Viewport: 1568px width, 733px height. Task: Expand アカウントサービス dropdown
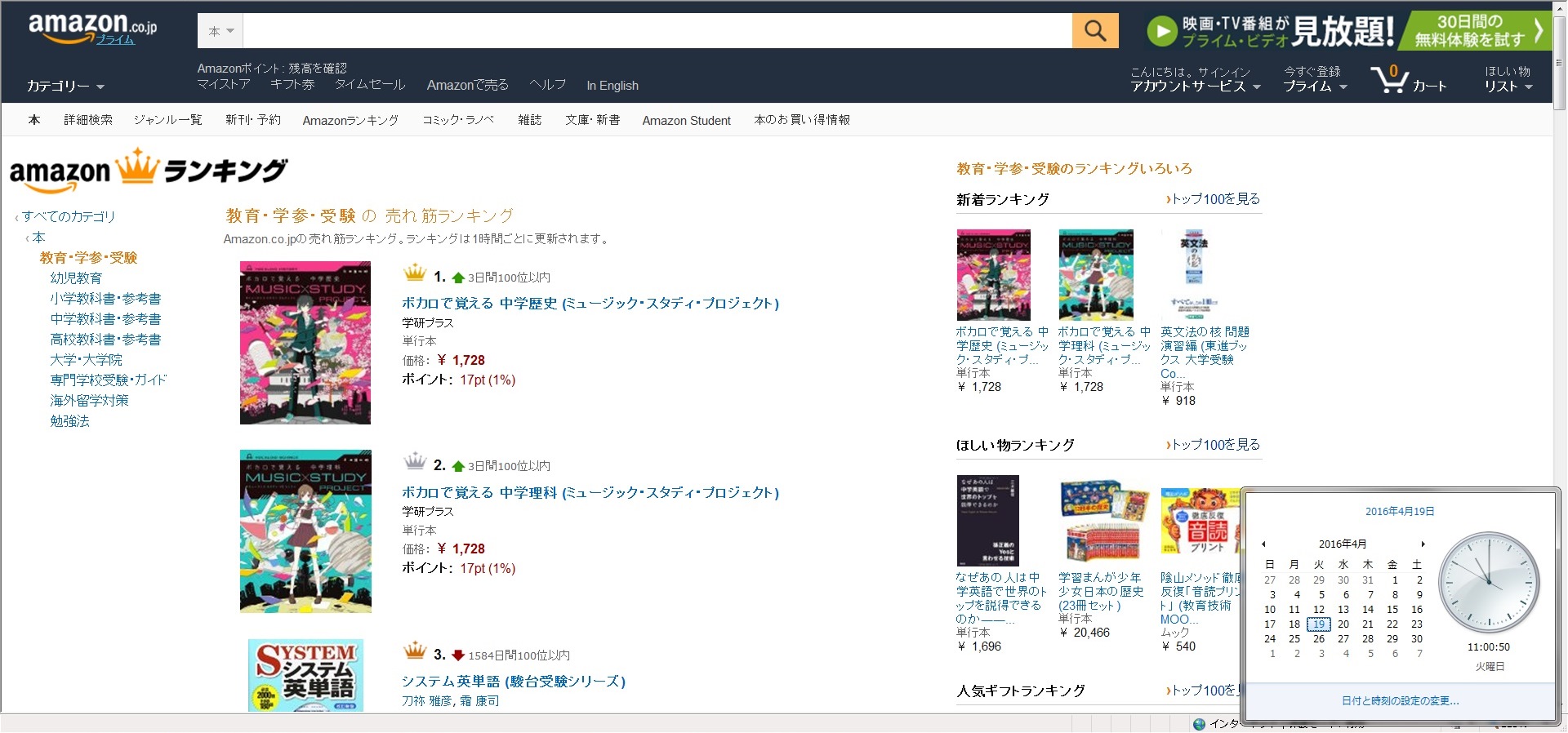(x=1196, y=86)
